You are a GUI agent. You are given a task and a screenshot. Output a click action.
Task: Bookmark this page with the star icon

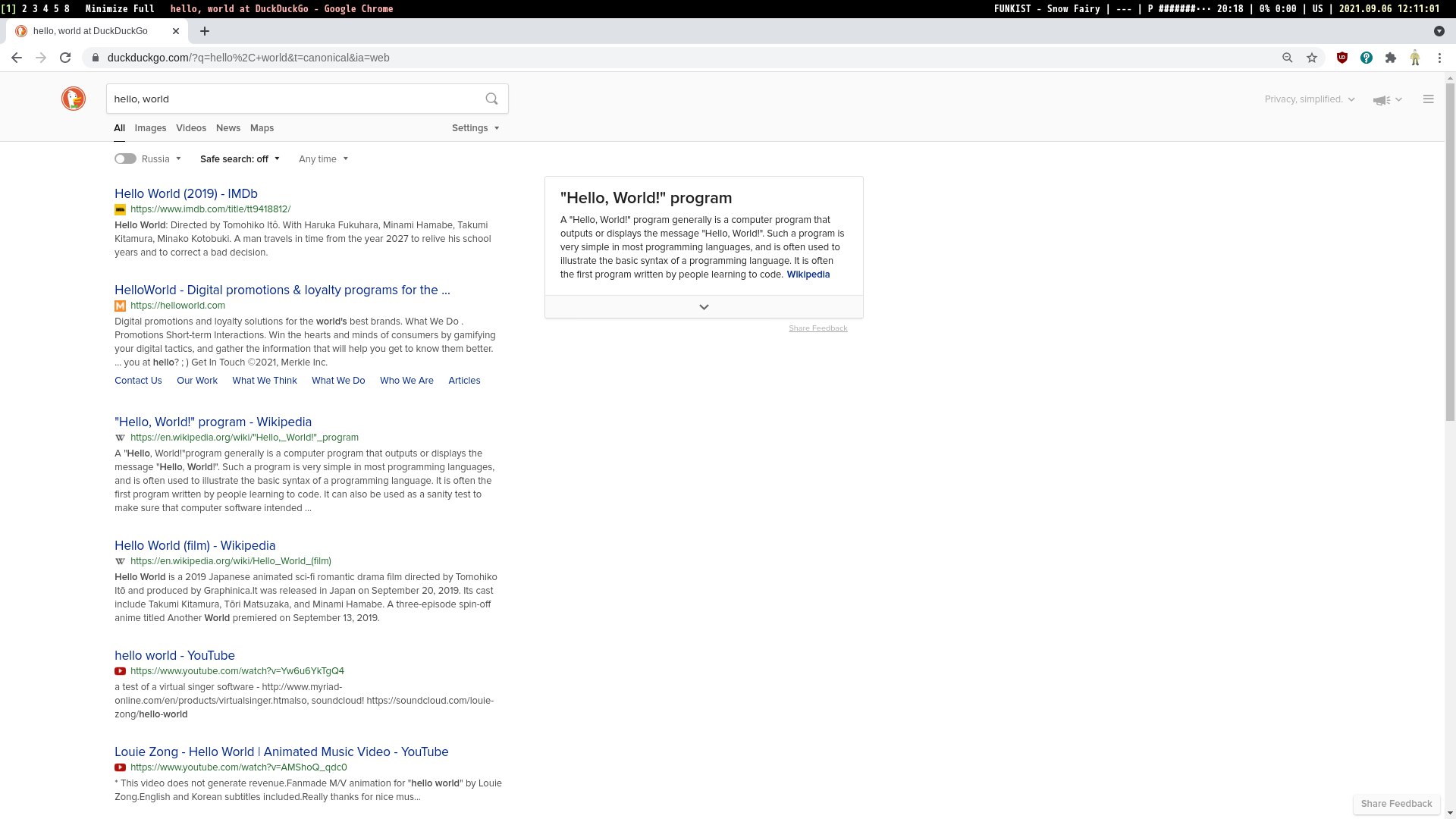[x=1312, y=58]
